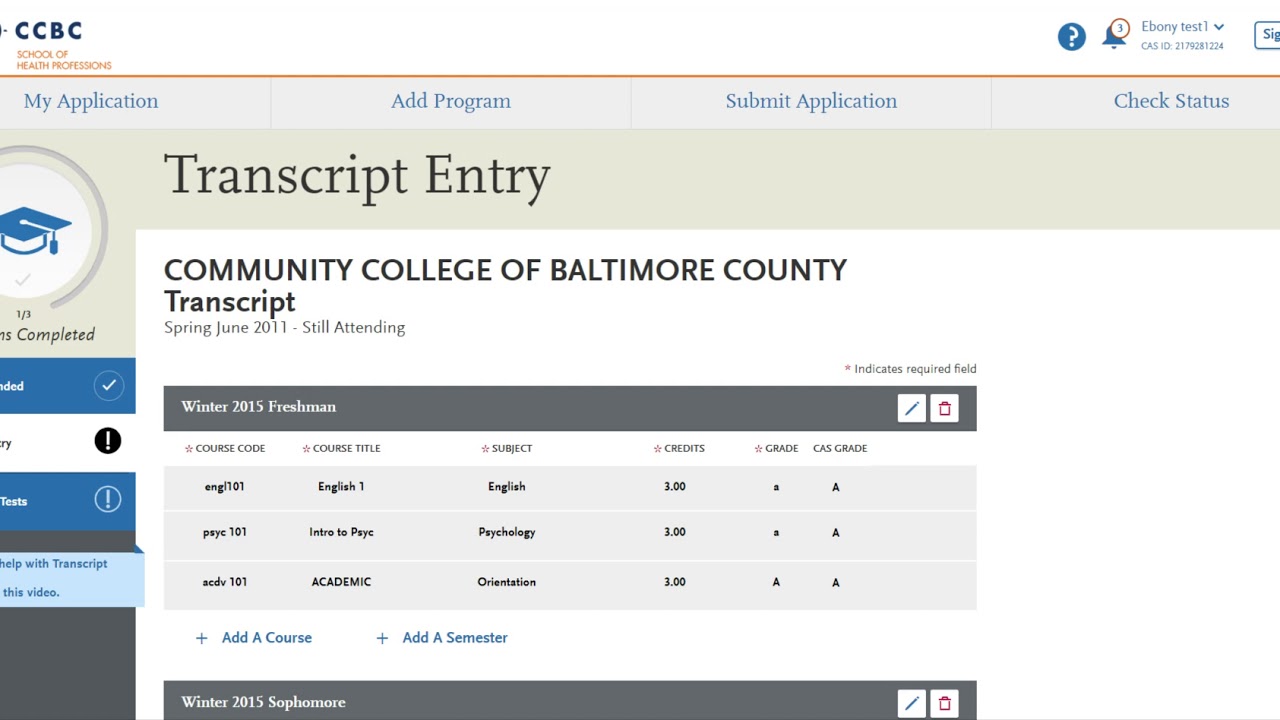This screenshot has width=1280, height=720.
Task: Click Add A Course link
Action: 254,637
